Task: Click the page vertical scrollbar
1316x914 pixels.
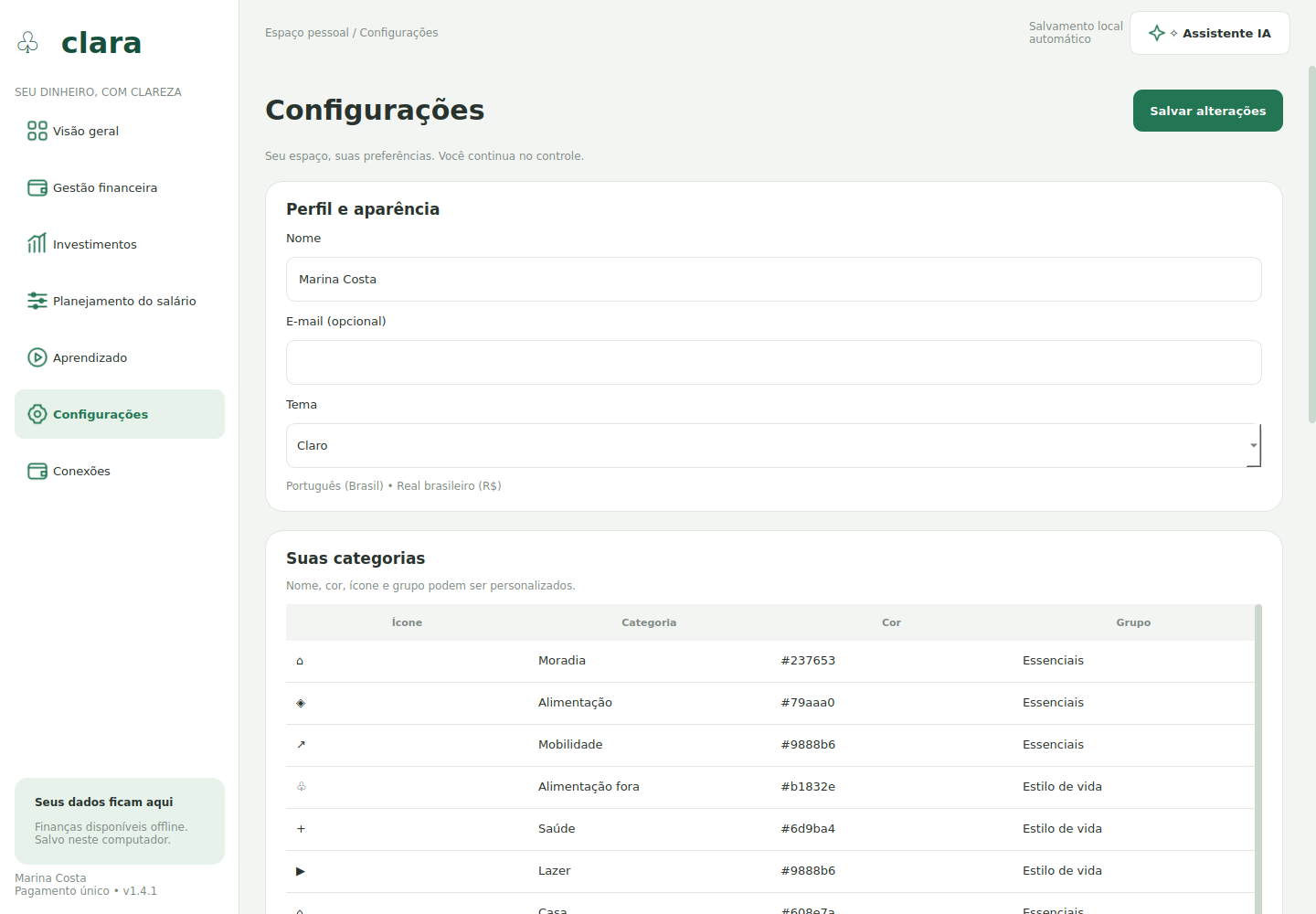Action: (x=1311, y=244)
